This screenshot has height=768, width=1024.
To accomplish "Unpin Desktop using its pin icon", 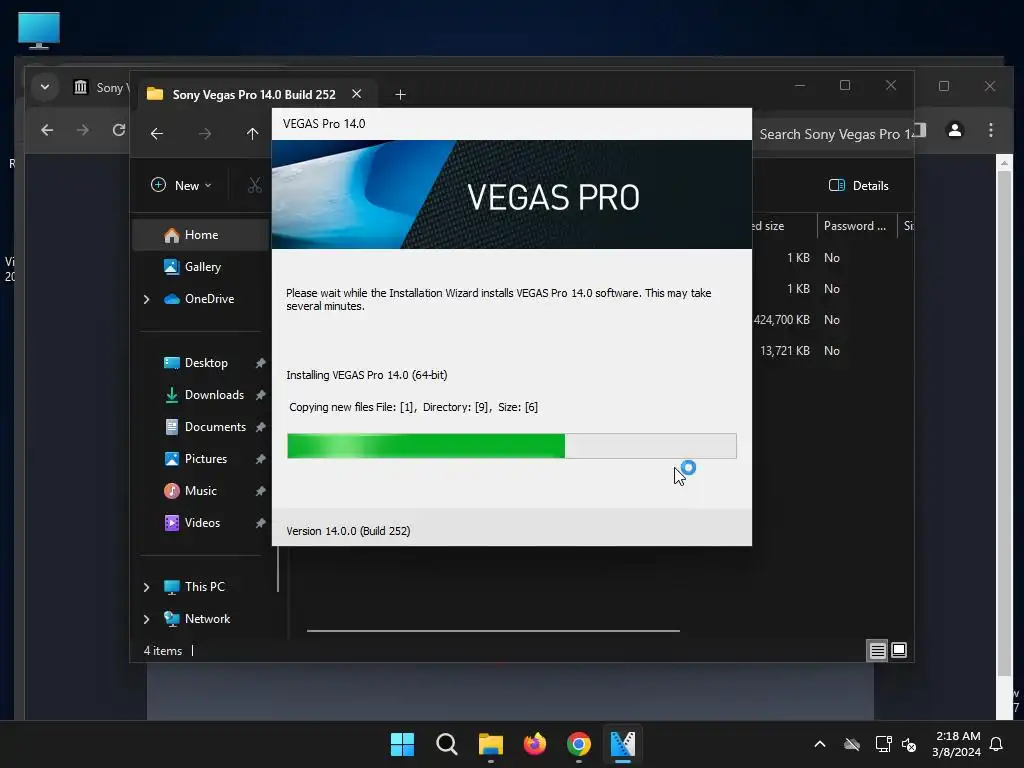I will pyautogui.click(x=260, y=363).
